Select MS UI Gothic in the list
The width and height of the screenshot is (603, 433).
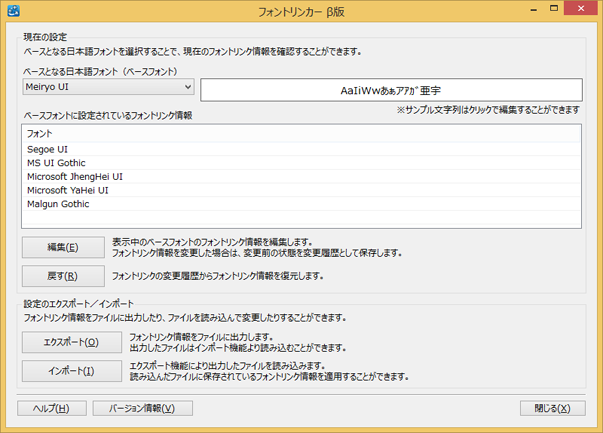pyautogui.click(x=57, y=163)
